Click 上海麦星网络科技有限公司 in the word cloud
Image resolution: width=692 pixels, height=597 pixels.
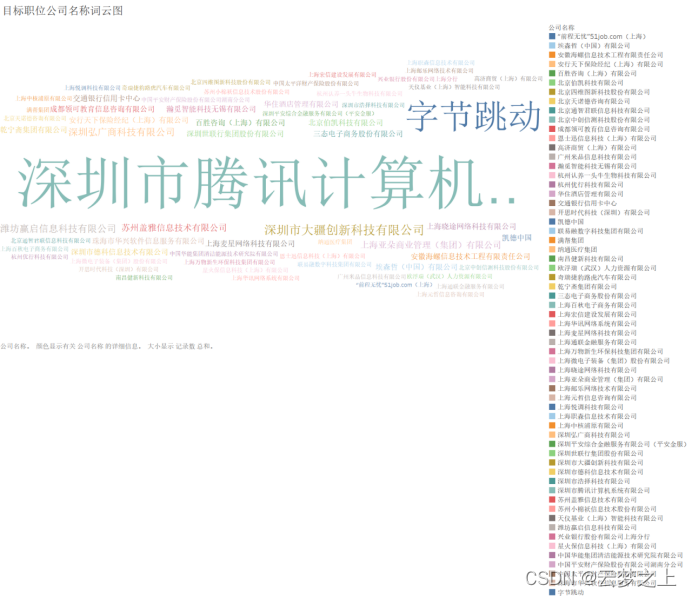pyautogui.click(x=250, y=244)
